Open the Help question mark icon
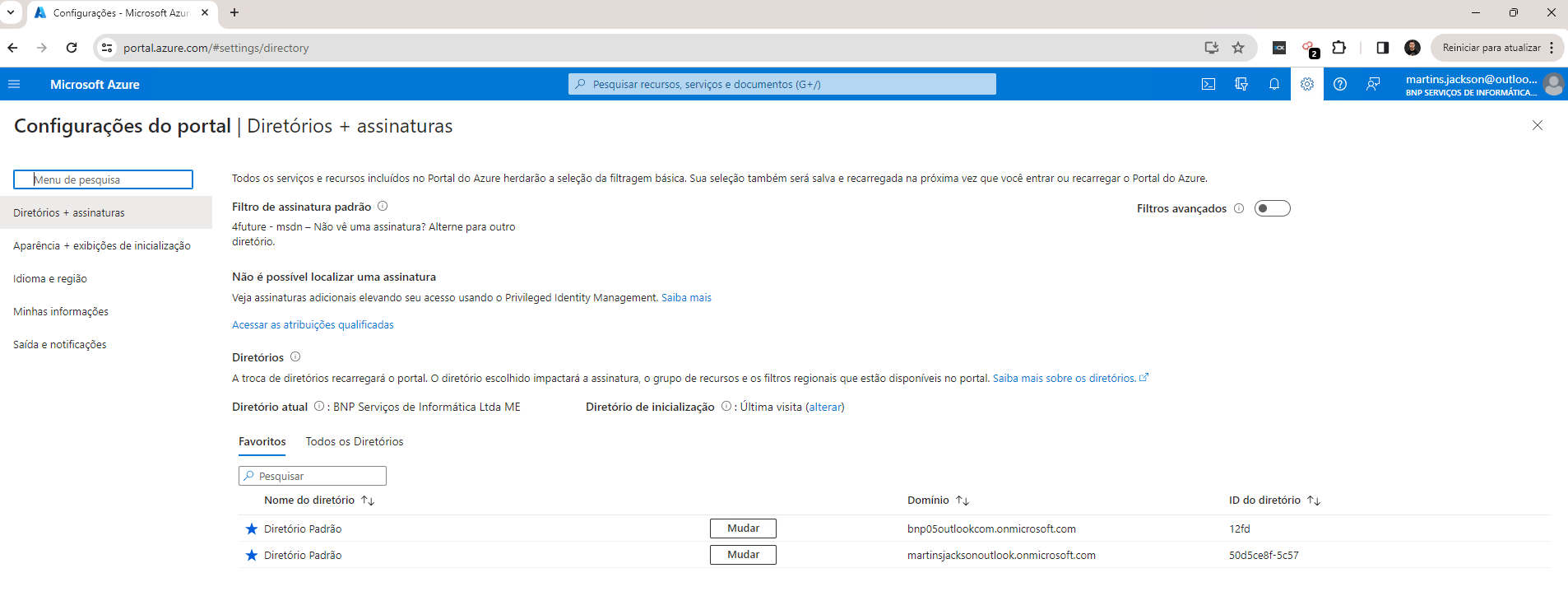1568x610 pixels. tap(1340, 84)
